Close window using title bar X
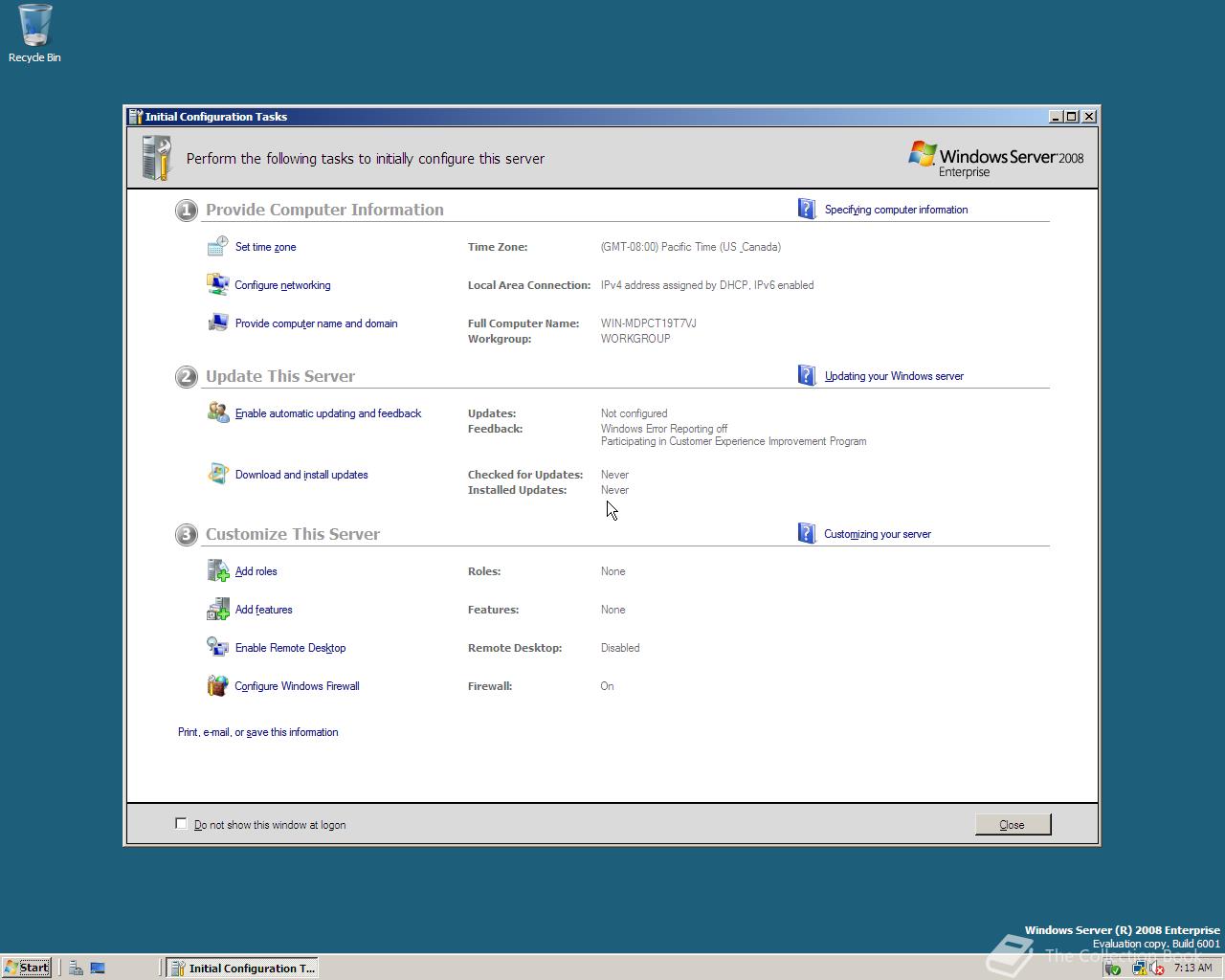Screen dimensions: 1225x980 coord(1089,116)
